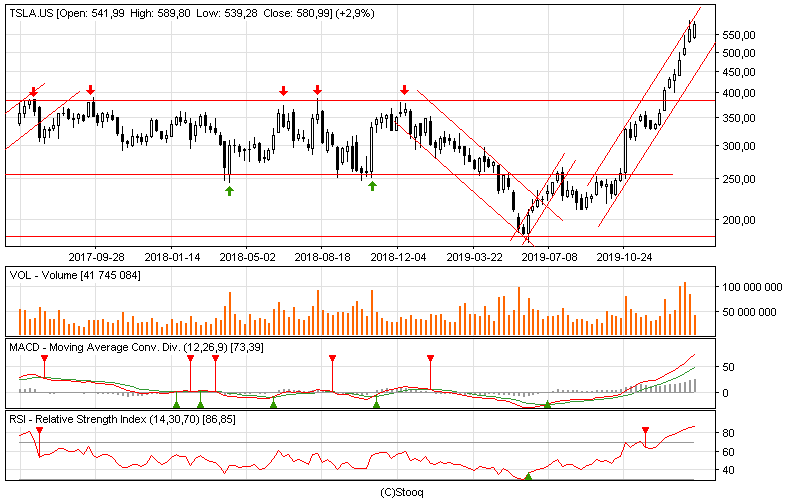Click the green triangle marker in RSI panel

529,477
